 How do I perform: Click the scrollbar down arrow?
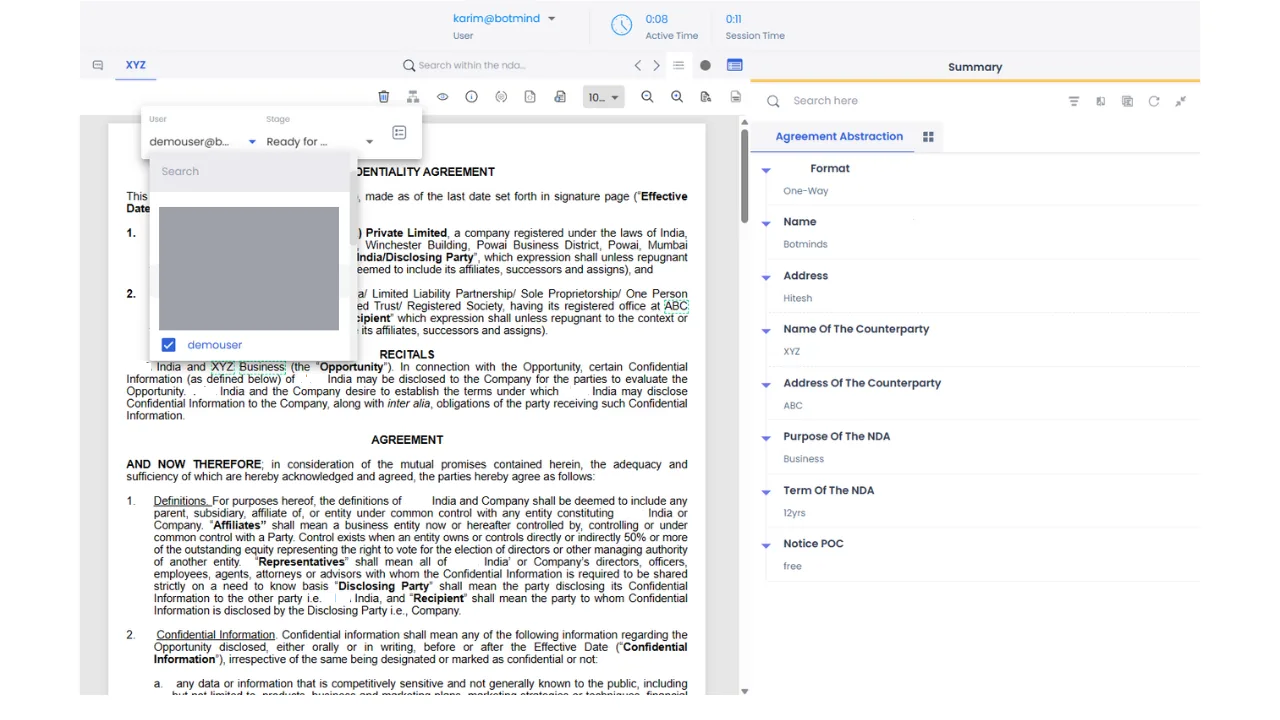tap(744, 691)
